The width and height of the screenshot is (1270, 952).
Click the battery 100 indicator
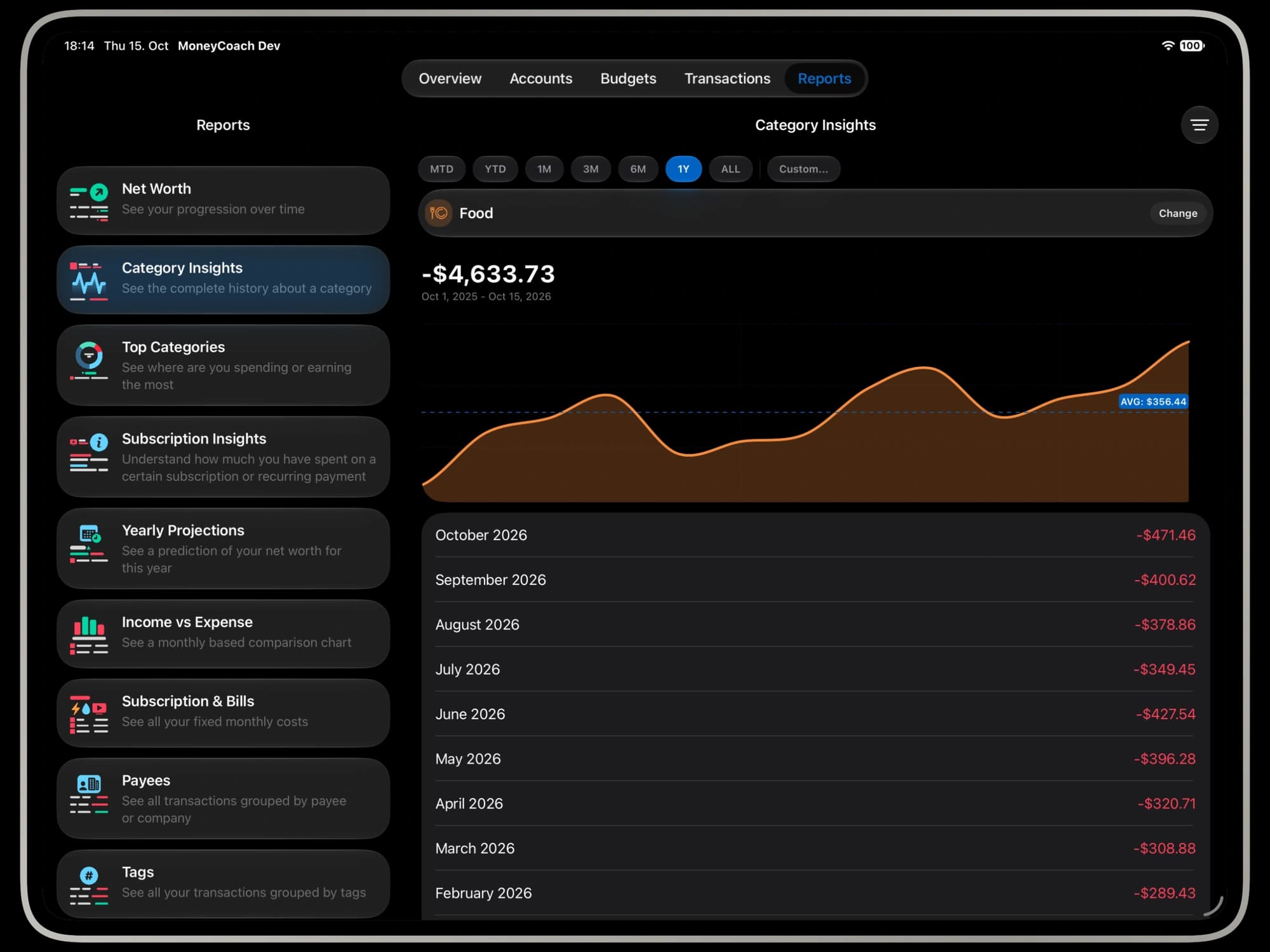pyautogui.click(x=1192, y=46)
